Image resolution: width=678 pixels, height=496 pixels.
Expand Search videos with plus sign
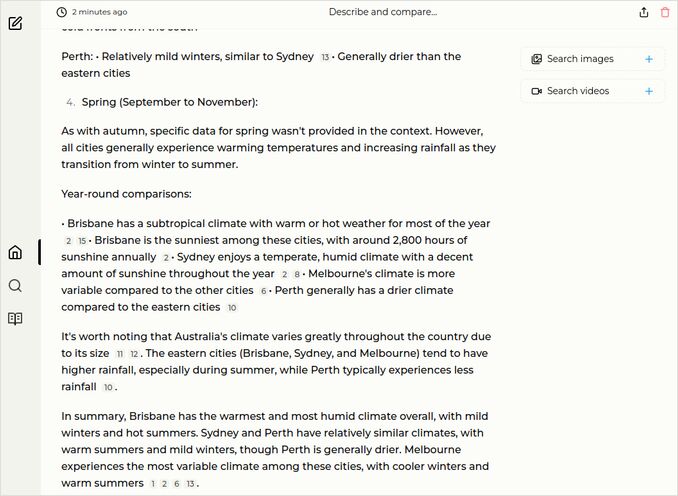[649, 91]
